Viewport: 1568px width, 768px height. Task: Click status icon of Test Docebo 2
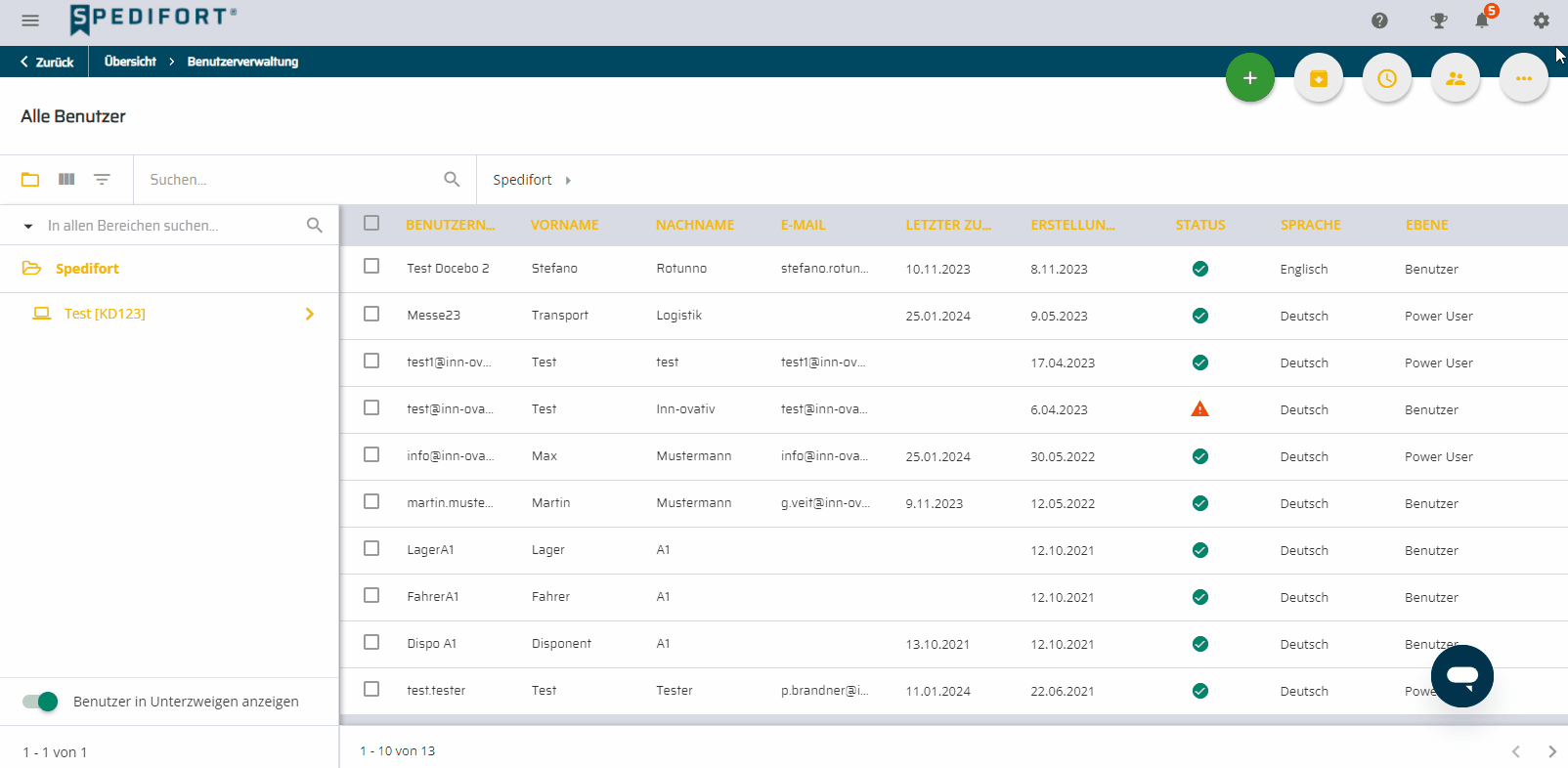point(1200,269)
